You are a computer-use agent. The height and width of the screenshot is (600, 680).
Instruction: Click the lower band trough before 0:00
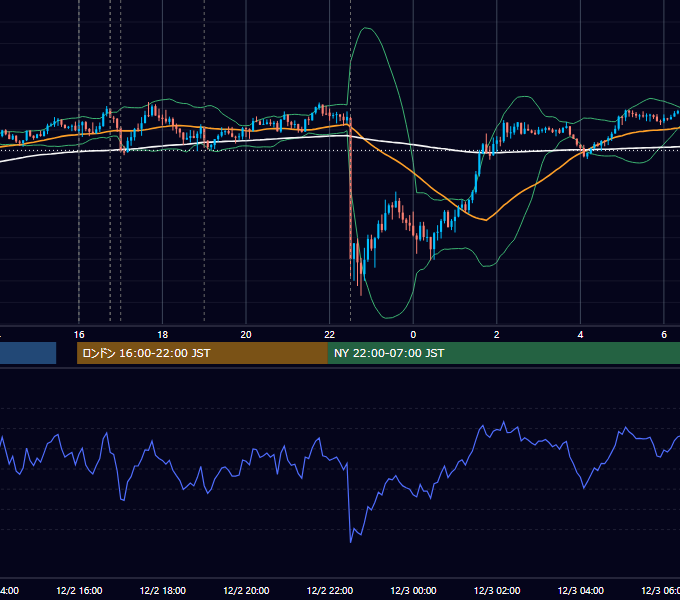point(386,318)
